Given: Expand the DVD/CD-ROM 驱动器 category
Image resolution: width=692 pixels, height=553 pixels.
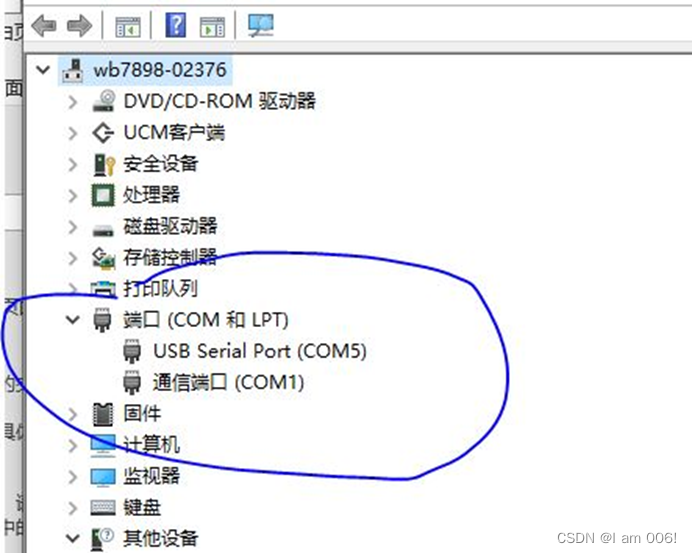Looking at the screenshot, I should point(72,102).
